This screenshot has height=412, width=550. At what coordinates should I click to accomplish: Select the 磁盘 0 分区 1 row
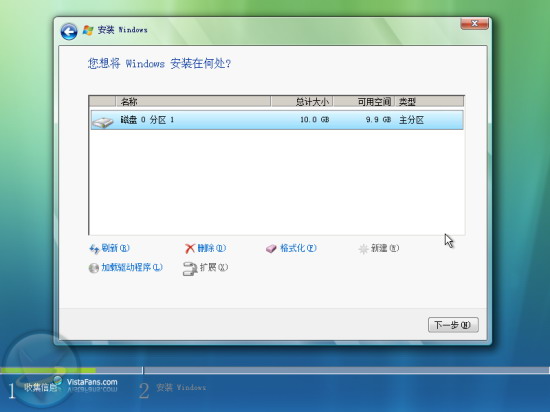pos(277,120)
